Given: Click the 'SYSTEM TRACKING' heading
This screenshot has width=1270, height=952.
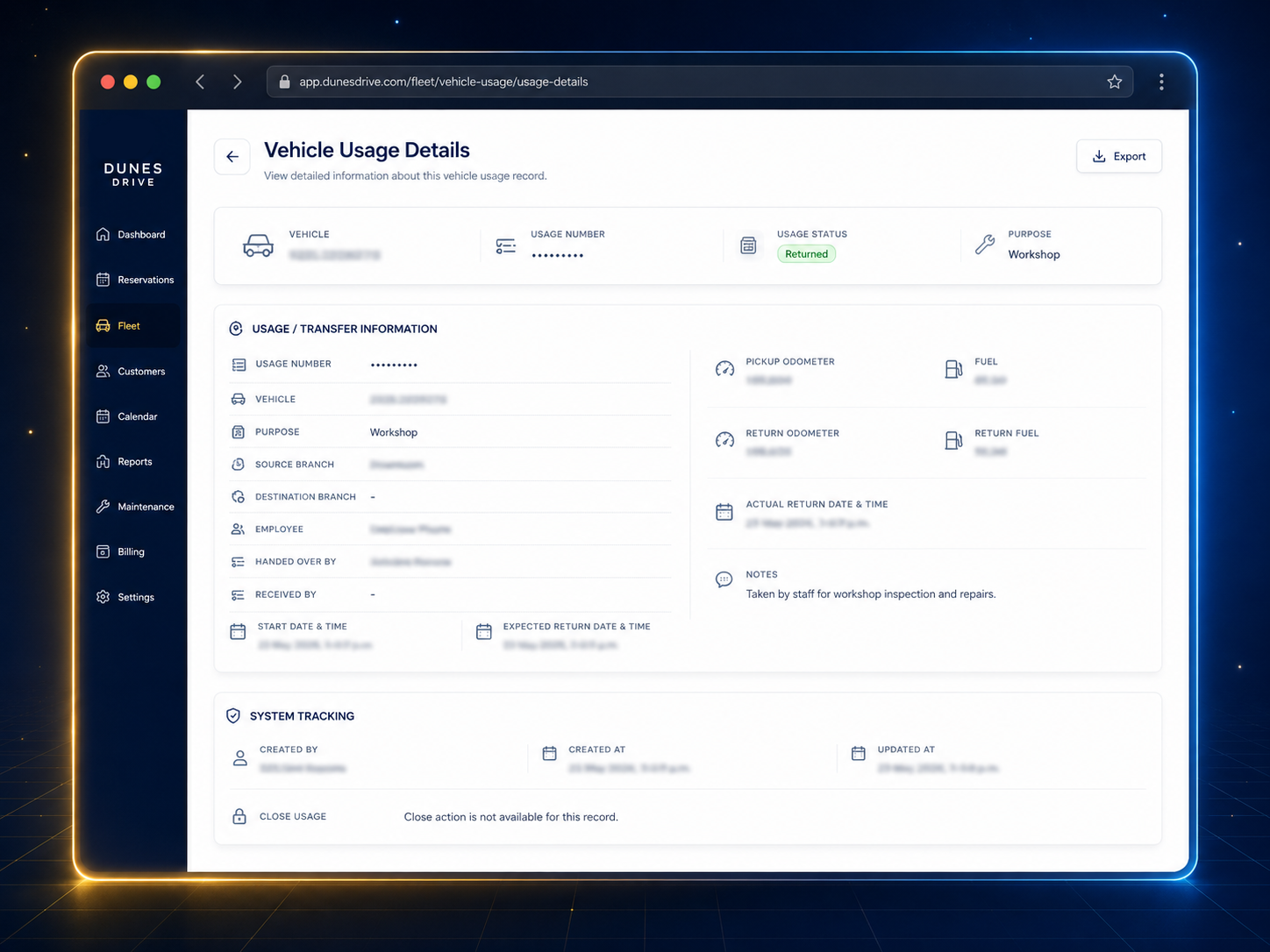Looking at the screenshot, I should tap(303, 716).
